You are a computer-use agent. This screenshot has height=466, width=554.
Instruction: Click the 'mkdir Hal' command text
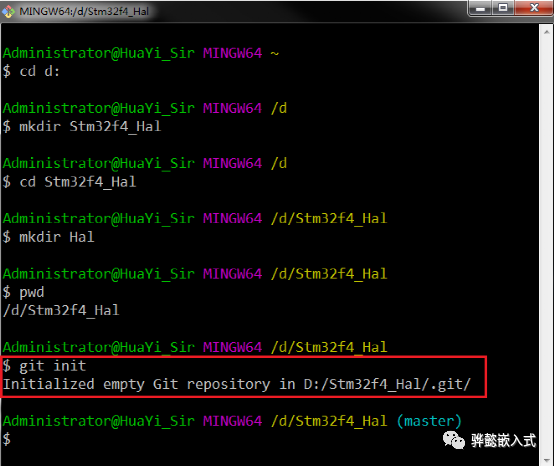tap(57, 237)
